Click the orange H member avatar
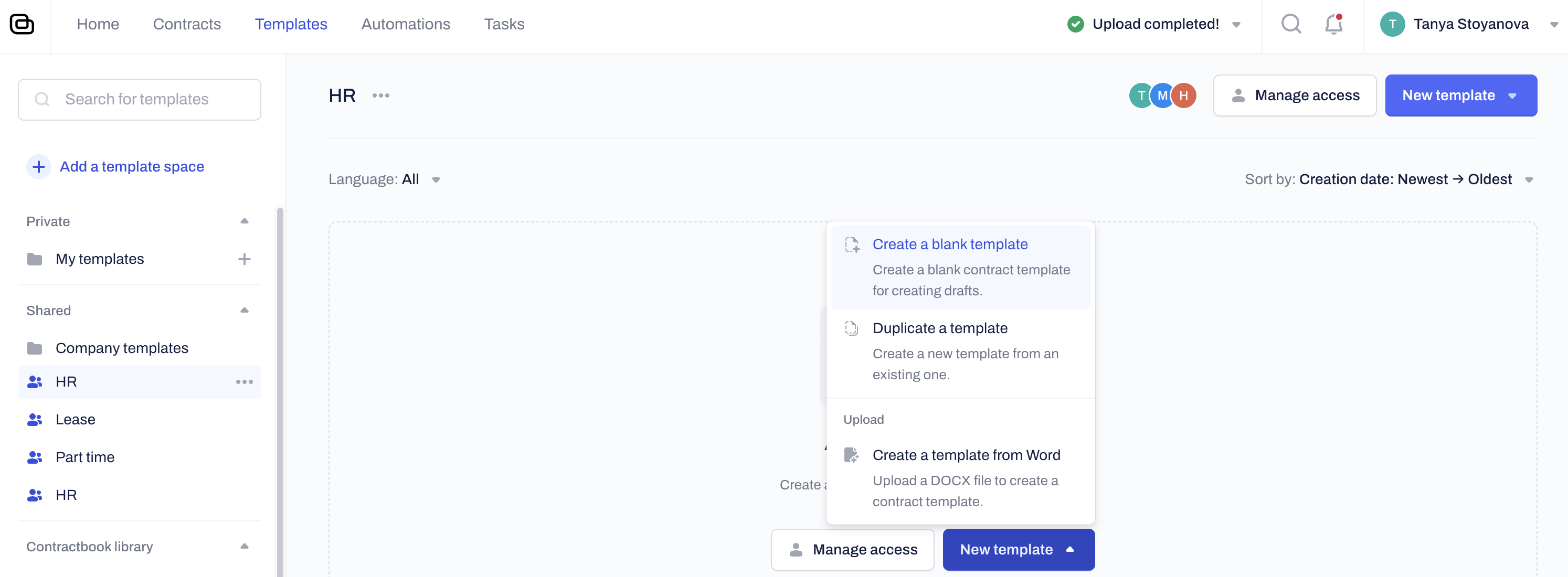The height and width of the screenshot is (577, 1568). coord(1183,95)
